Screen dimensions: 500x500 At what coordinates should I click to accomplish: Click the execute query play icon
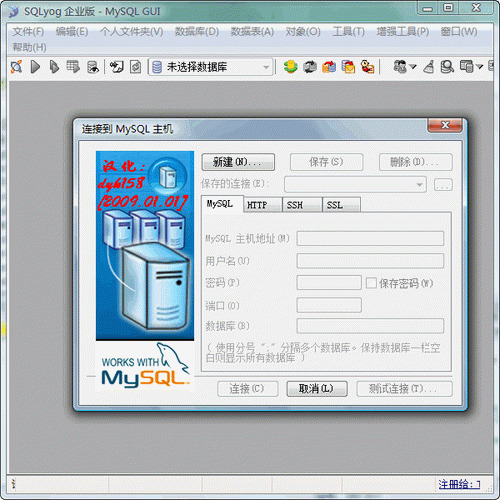pyautogui.click(x=35, y=67)
